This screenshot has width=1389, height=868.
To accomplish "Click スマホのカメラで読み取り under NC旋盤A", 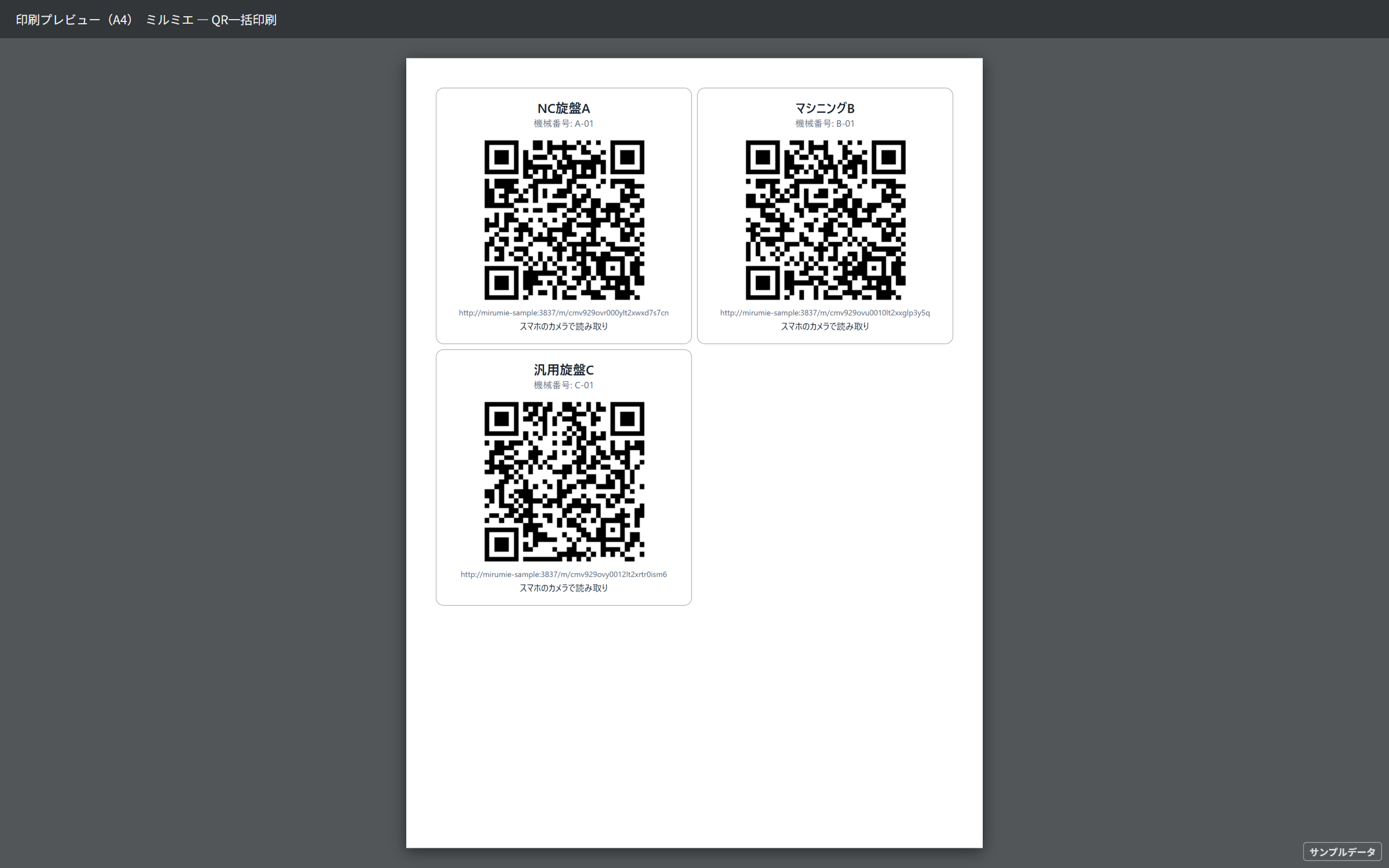I will coord(564,326).
